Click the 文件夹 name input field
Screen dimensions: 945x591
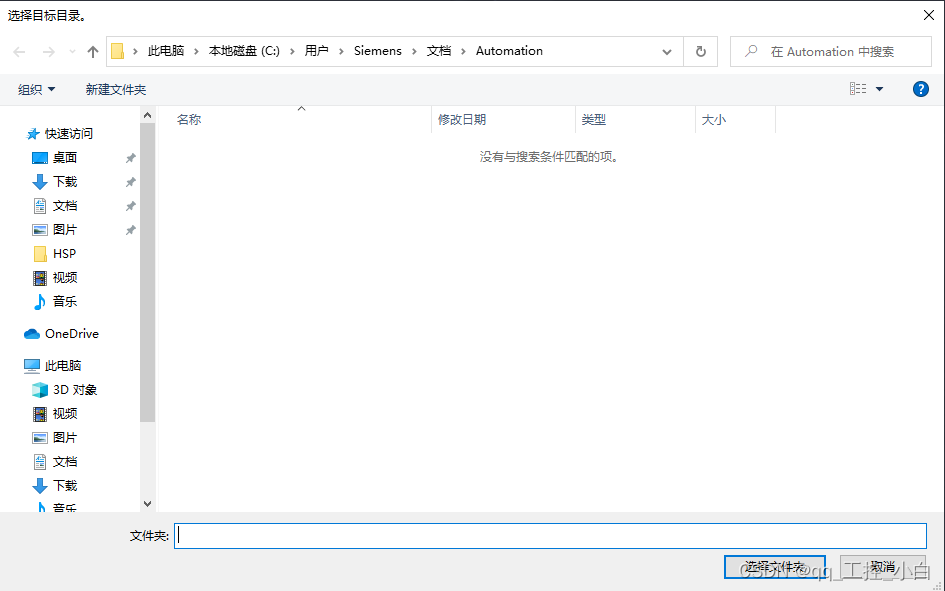pos(550,536)
